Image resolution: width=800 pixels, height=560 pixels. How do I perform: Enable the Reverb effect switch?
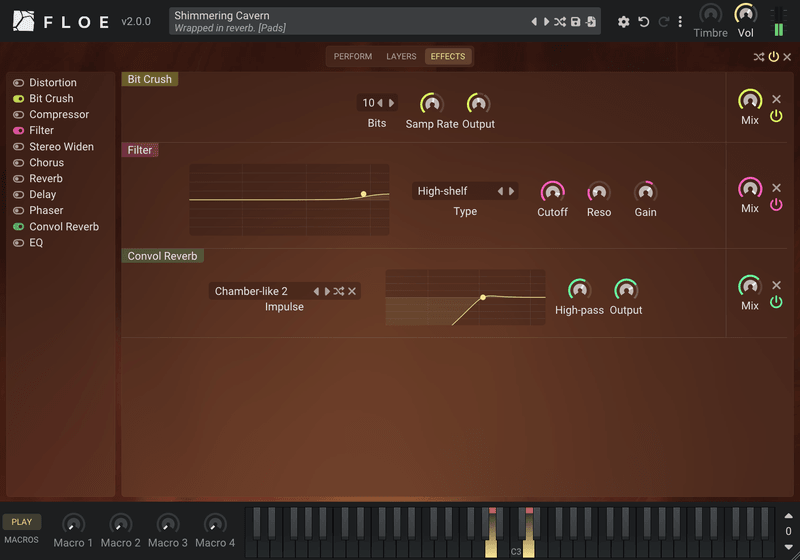tap(18, 179)
